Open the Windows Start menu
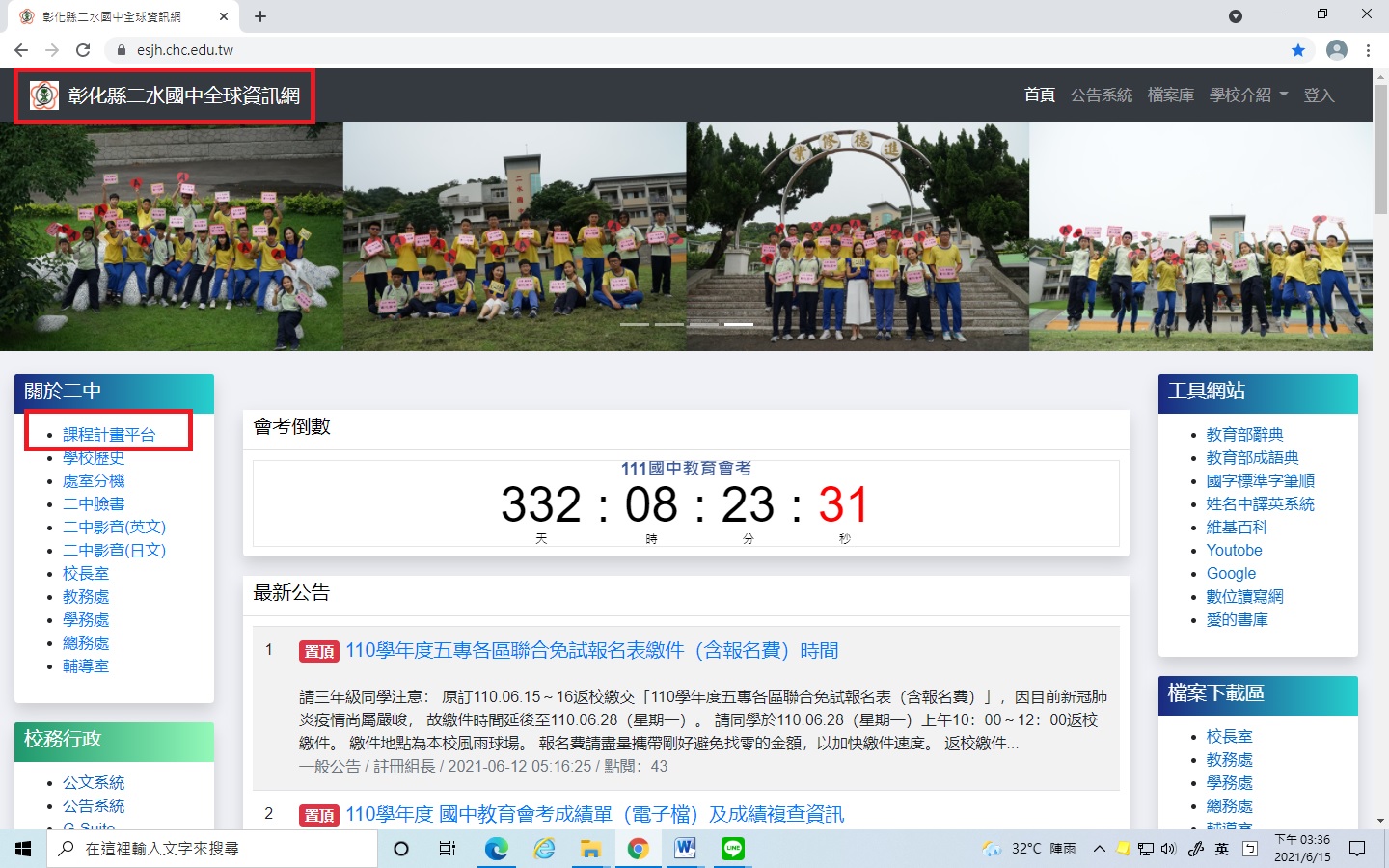The image size is (1389, 868). tap(23, 849)
